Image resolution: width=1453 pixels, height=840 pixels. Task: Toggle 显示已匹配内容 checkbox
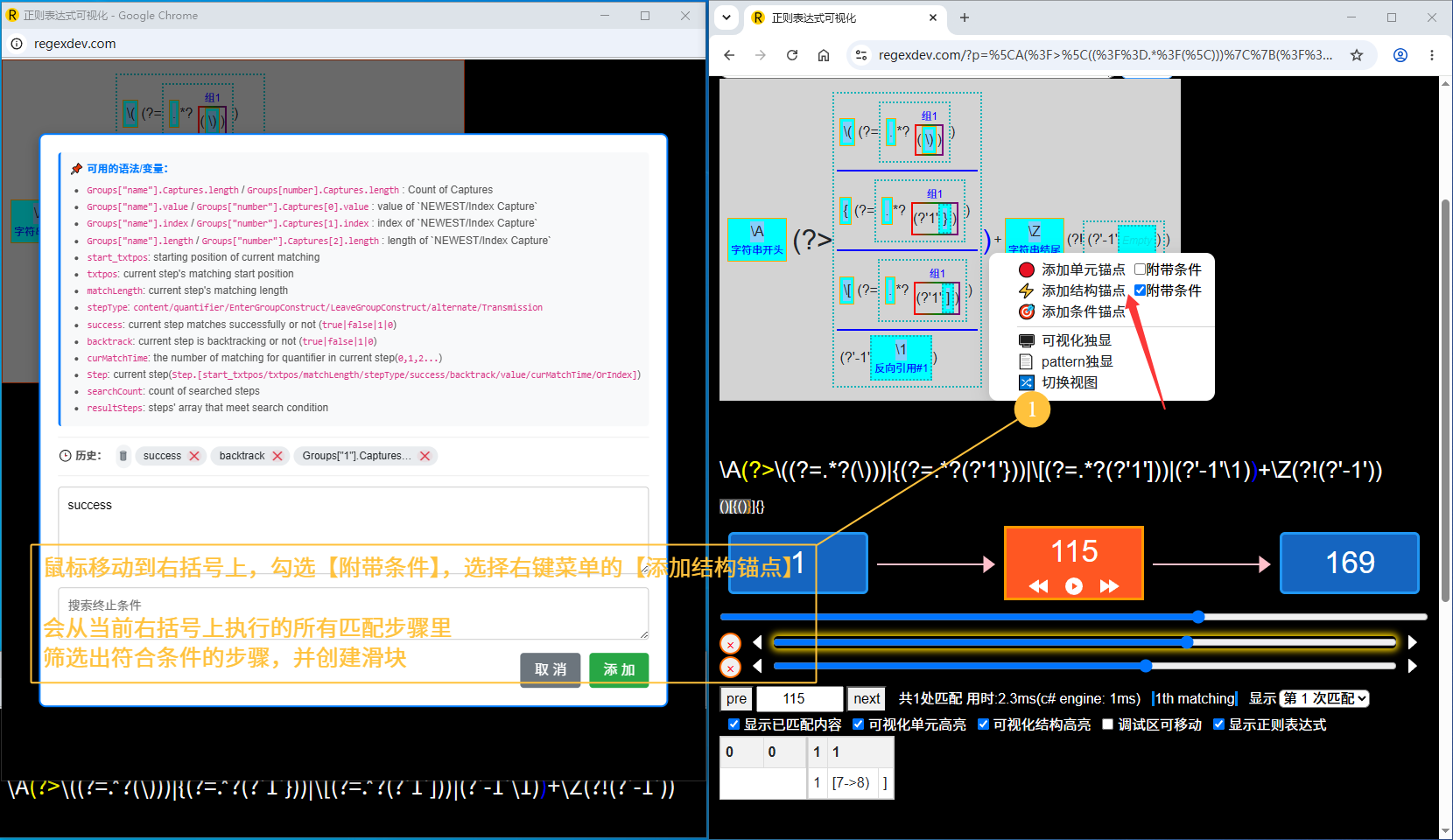734,724
